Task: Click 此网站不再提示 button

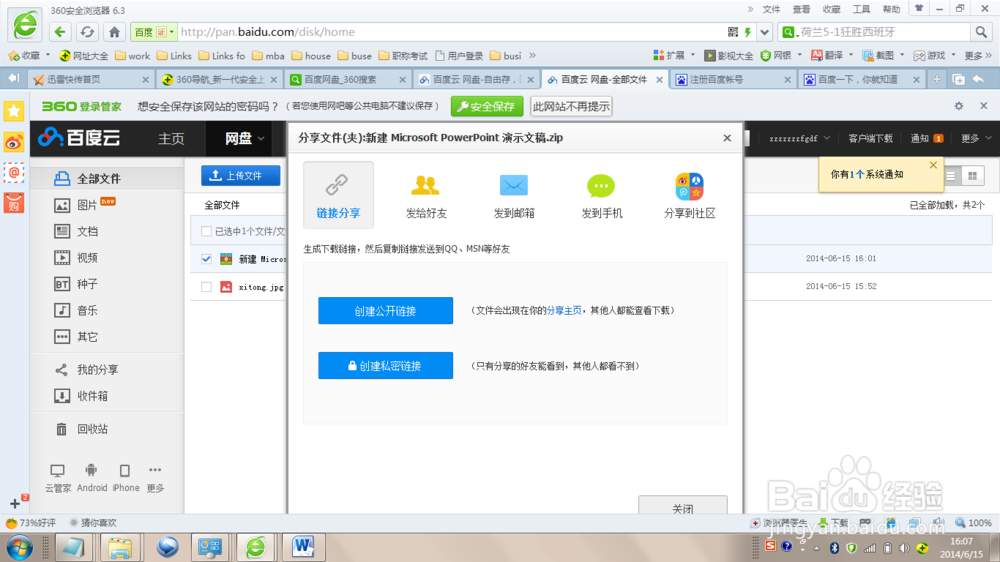Action: 571,107
